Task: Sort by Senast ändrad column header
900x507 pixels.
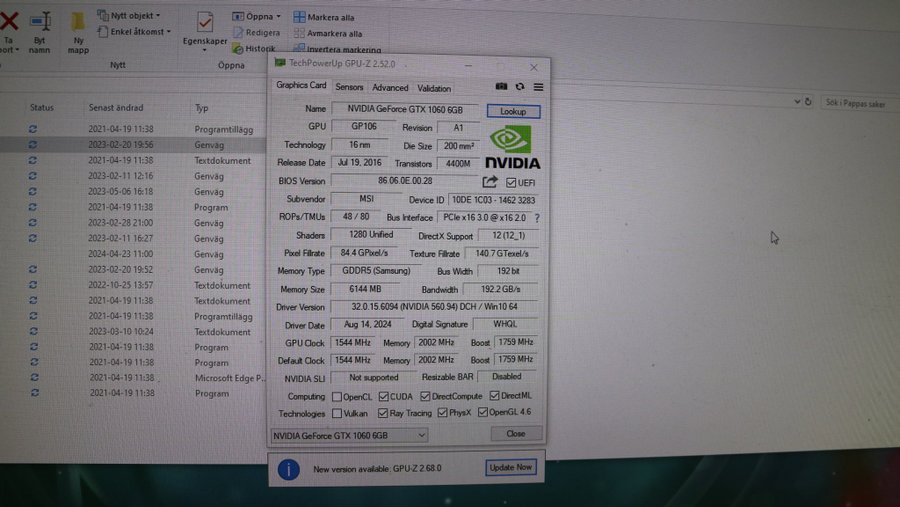Action: pos(116,107)
